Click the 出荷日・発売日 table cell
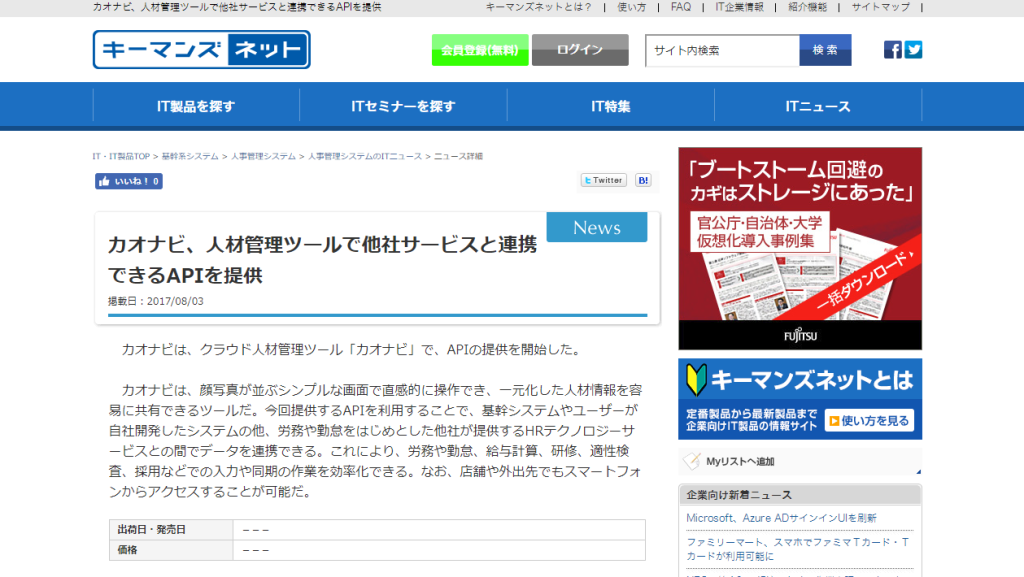This screenshot has height=577, width=1024. (171, 529)
